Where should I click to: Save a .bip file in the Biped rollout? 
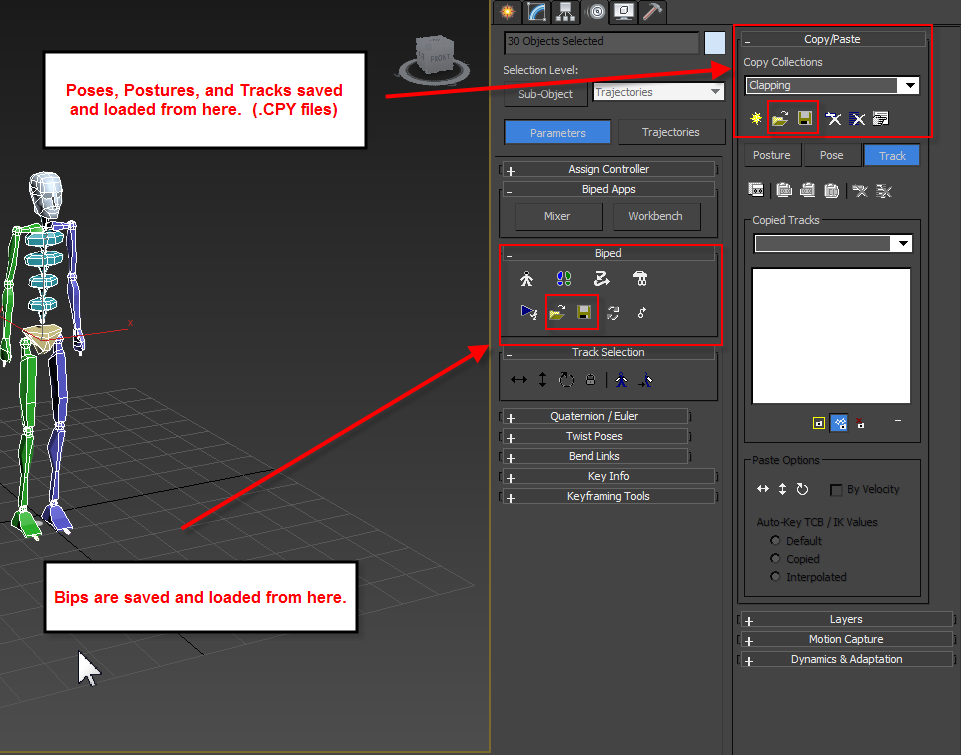click(x=584, y=313)
